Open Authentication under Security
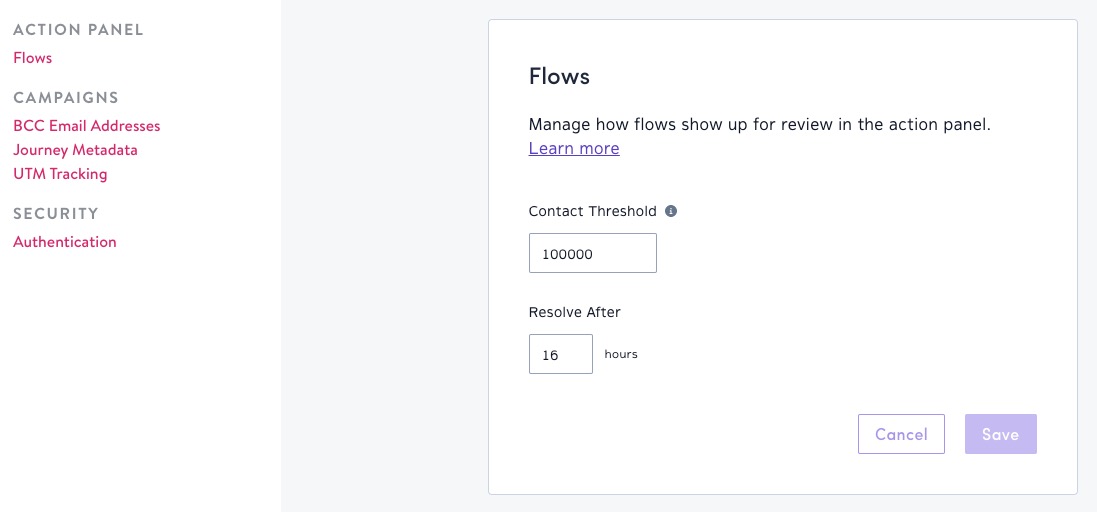This screenshot has width=1097, height=512. coord(65,242)
